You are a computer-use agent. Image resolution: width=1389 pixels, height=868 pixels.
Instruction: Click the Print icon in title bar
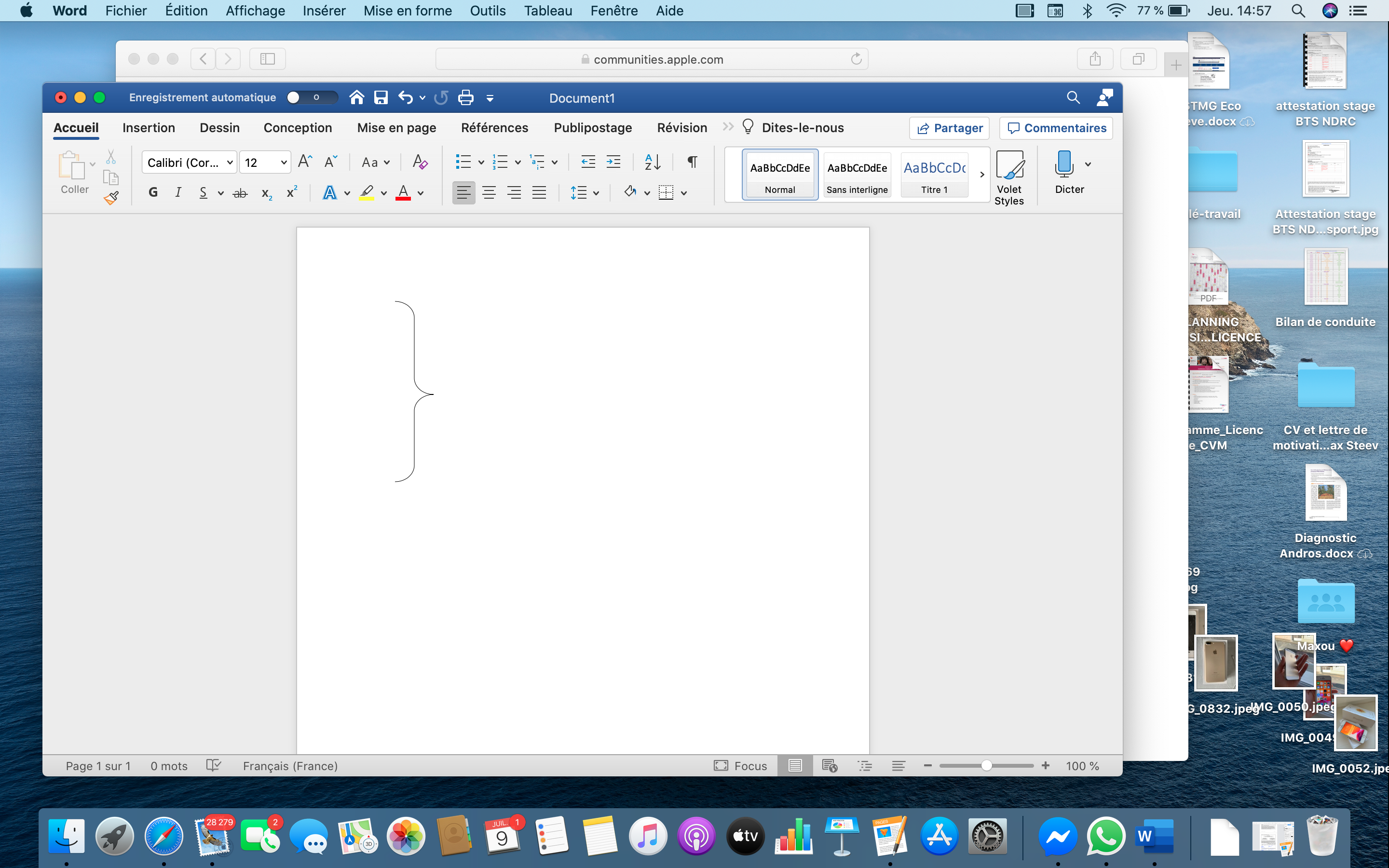(x=465, y=97)
